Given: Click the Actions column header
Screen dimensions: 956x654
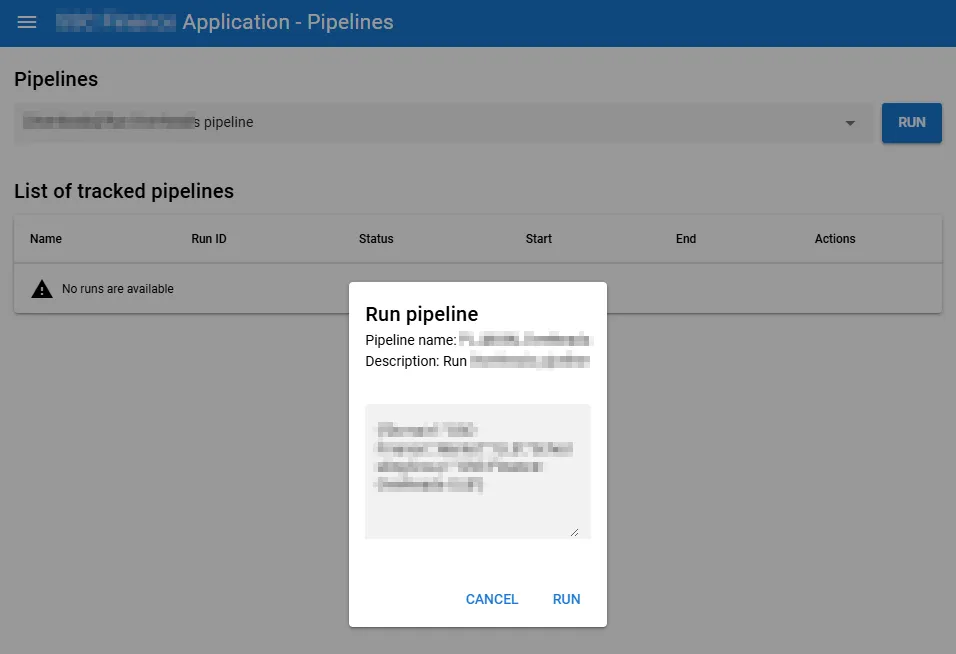Looking at the screenshot, I should tap(835, 239).
